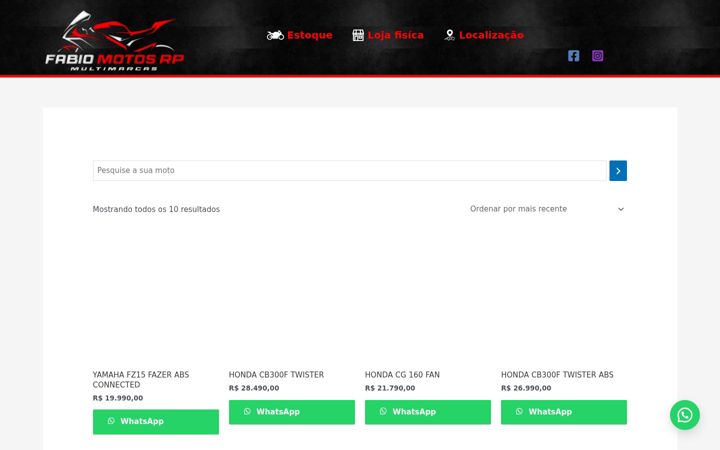Click the price R$ 21.790,00

click(x=390, y=388)
